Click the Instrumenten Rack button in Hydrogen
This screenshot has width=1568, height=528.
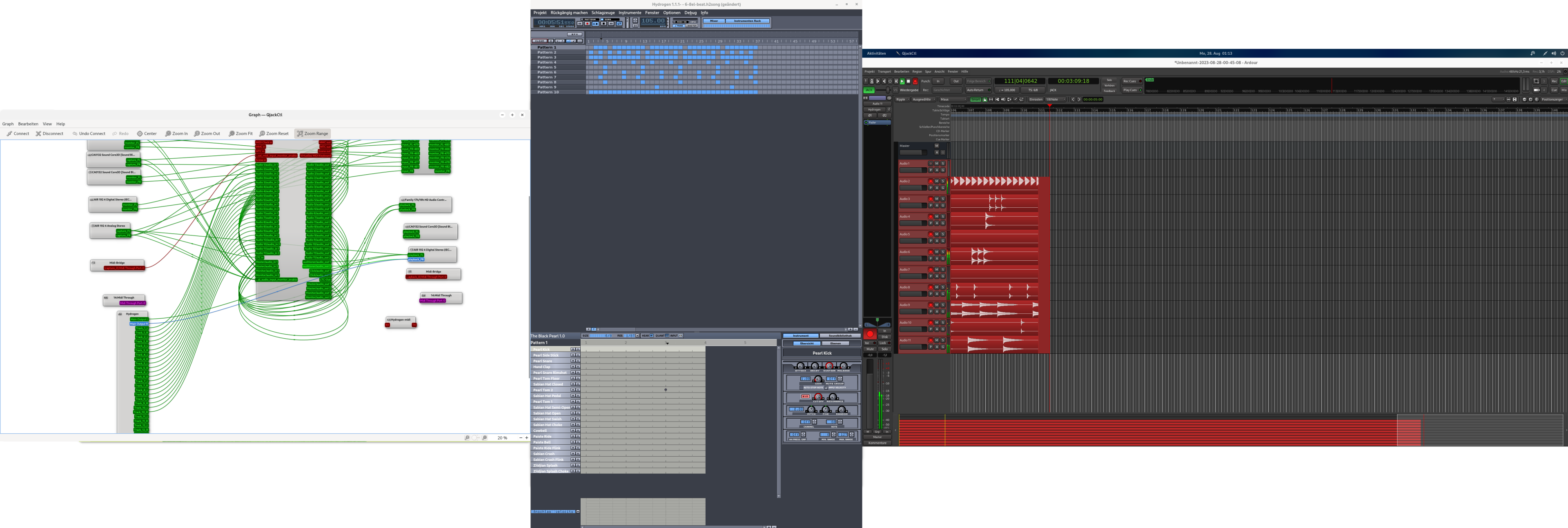coord(747,21)
